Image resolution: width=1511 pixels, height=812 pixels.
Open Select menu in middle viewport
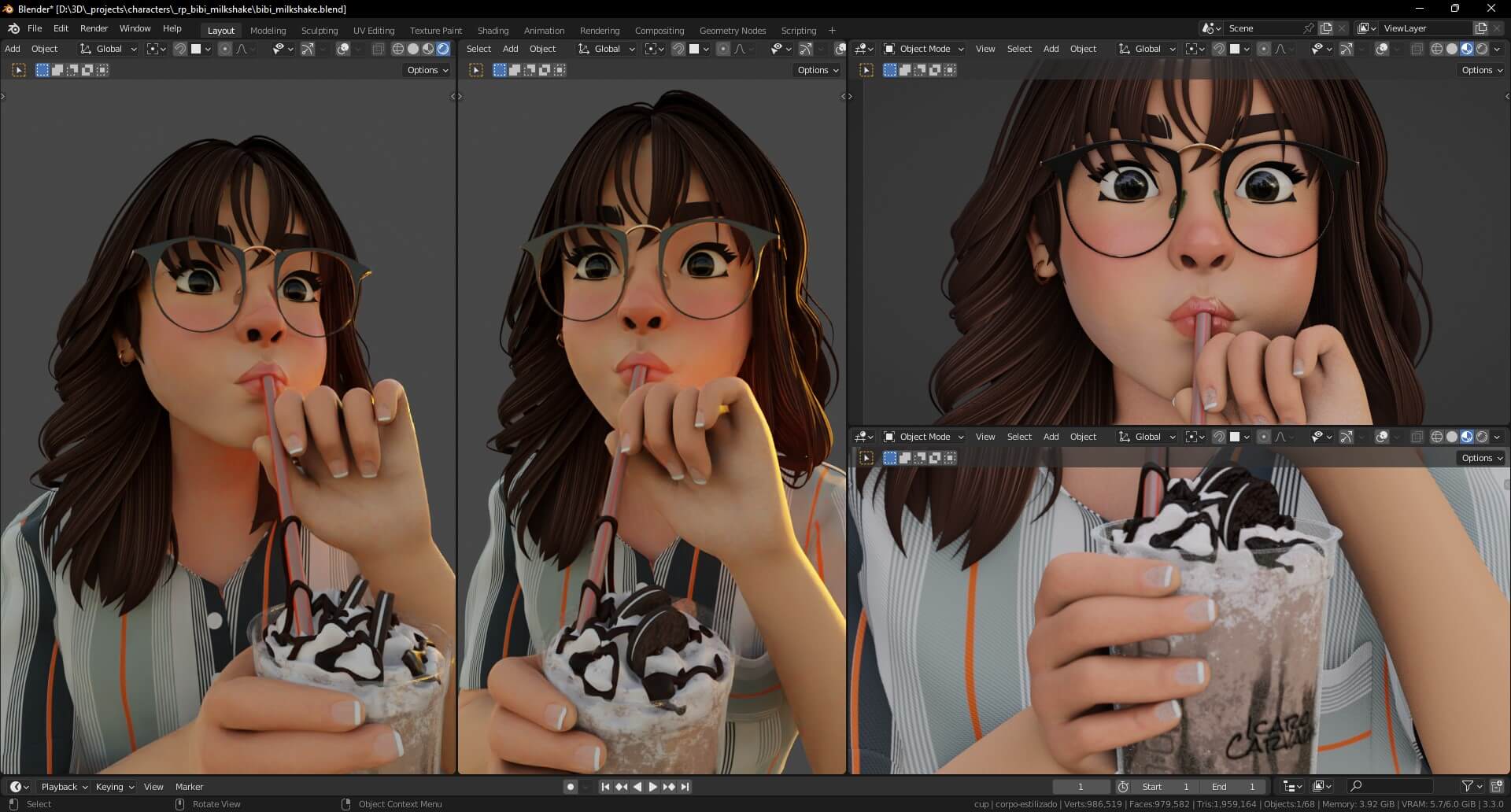pos(478,49)
